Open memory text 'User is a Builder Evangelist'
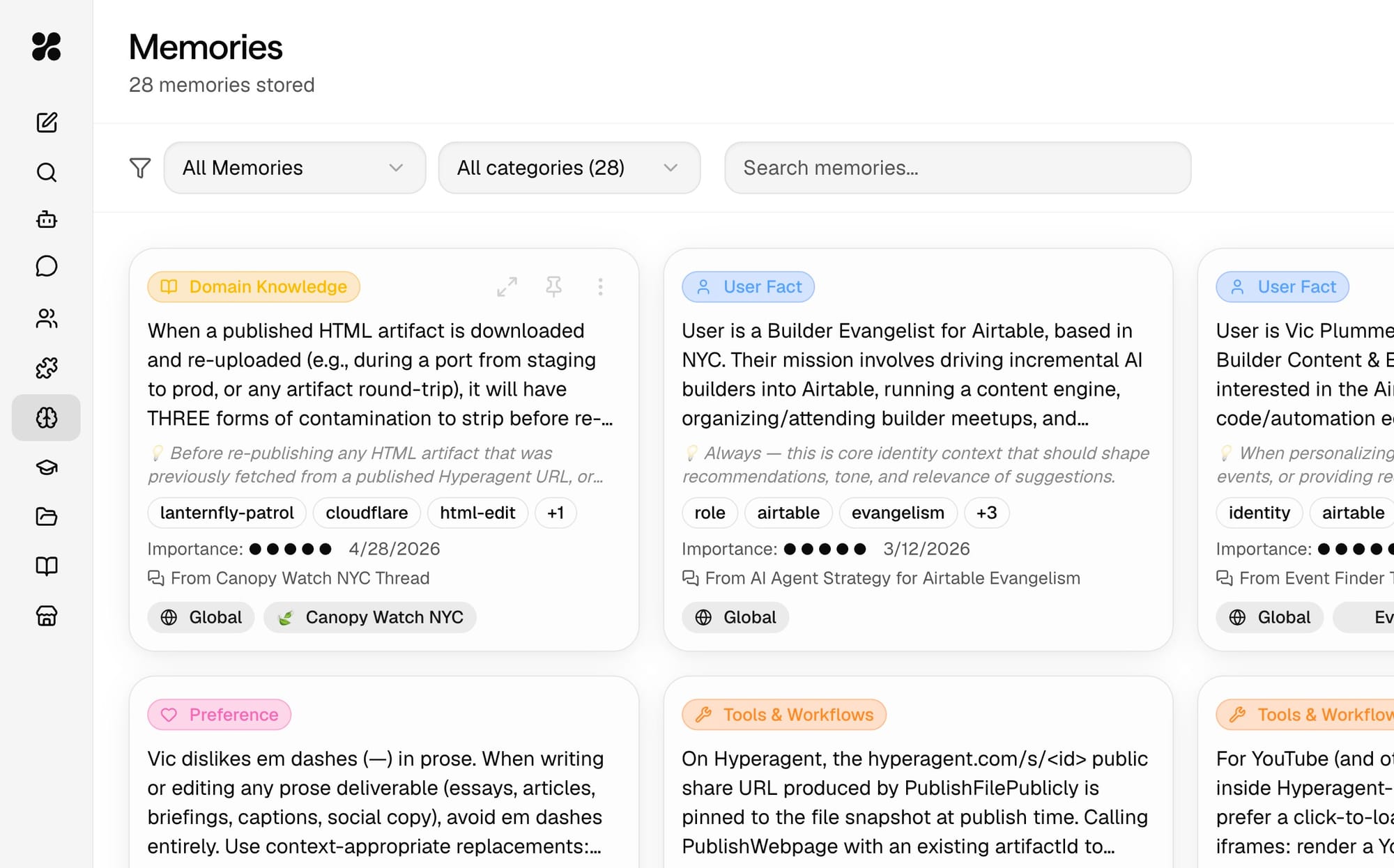Screen dimensions: 1394x868 [912, 375]
